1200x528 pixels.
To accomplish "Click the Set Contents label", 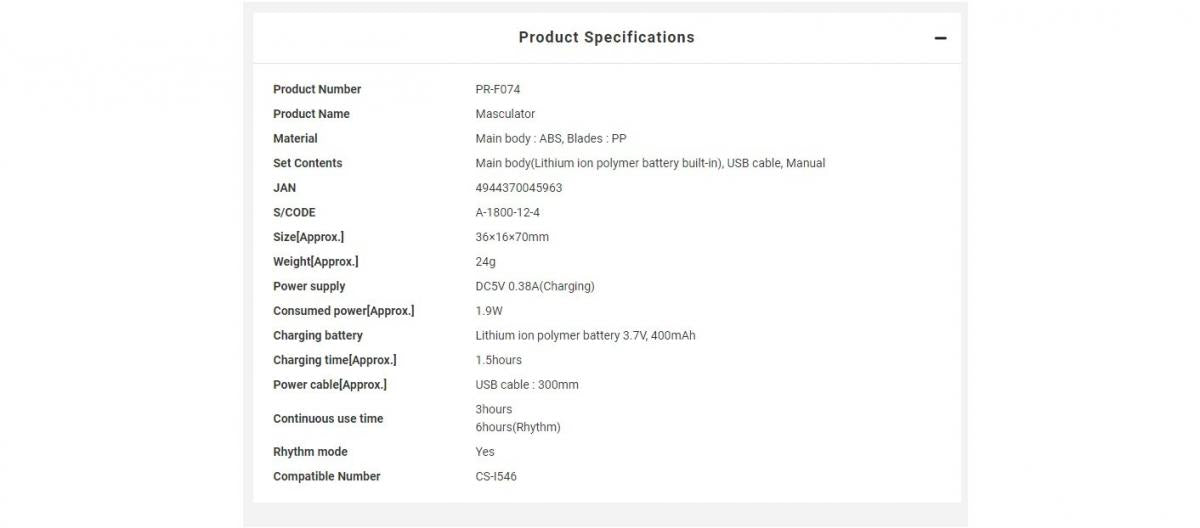I will click(x=307, y=163).
